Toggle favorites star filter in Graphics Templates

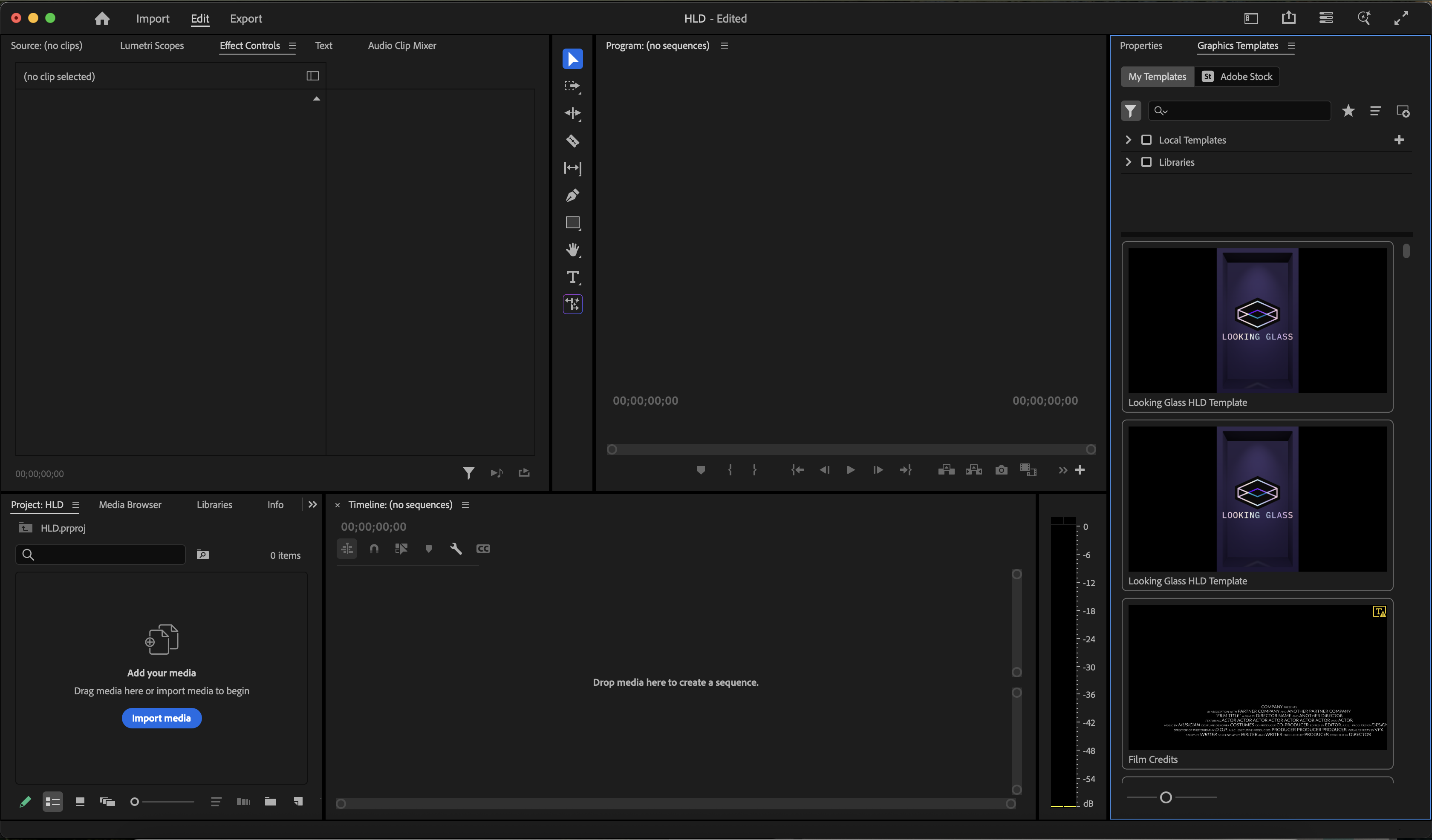coord(1348,111)
